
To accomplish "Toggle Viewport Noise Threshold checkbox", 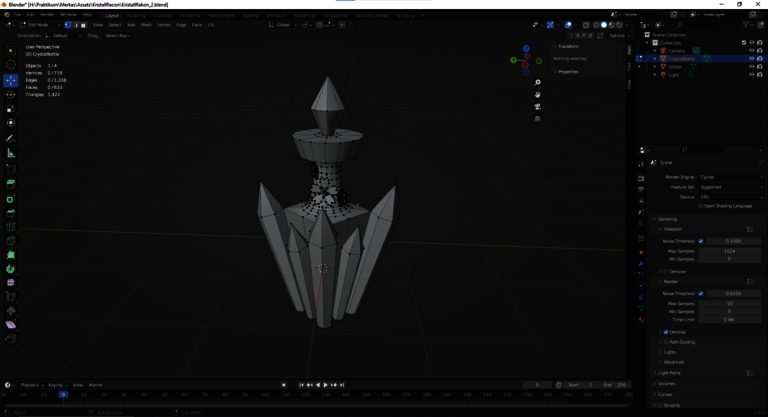I will pyautogui.click(x=701, y=241).
